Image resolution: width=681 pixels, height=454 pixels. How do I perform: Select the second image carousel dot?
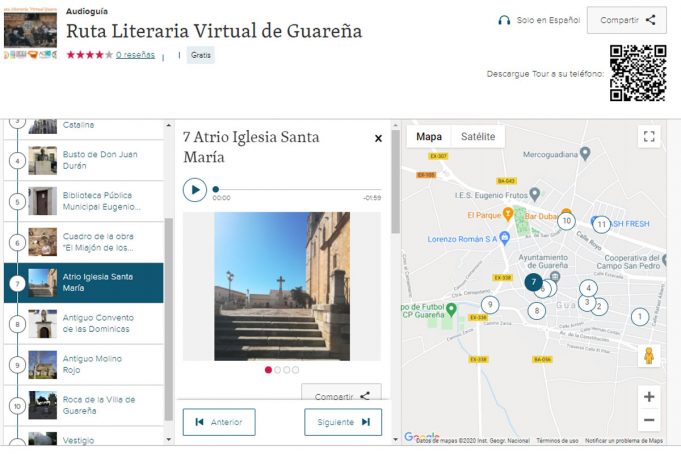point(278,370)
